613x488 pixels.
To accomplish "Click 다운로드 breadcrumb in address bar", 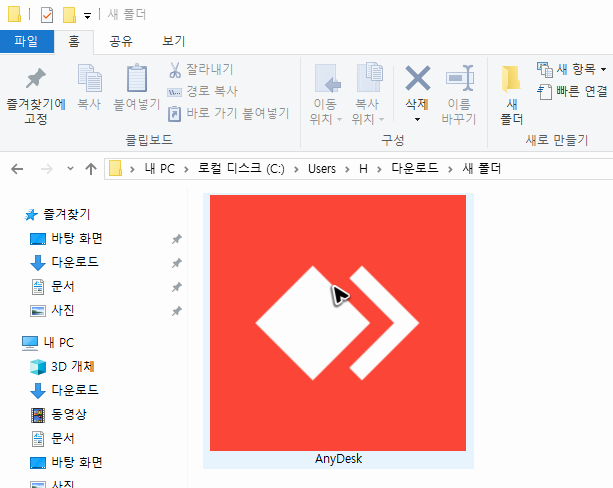I will click(x=415, y=169).
